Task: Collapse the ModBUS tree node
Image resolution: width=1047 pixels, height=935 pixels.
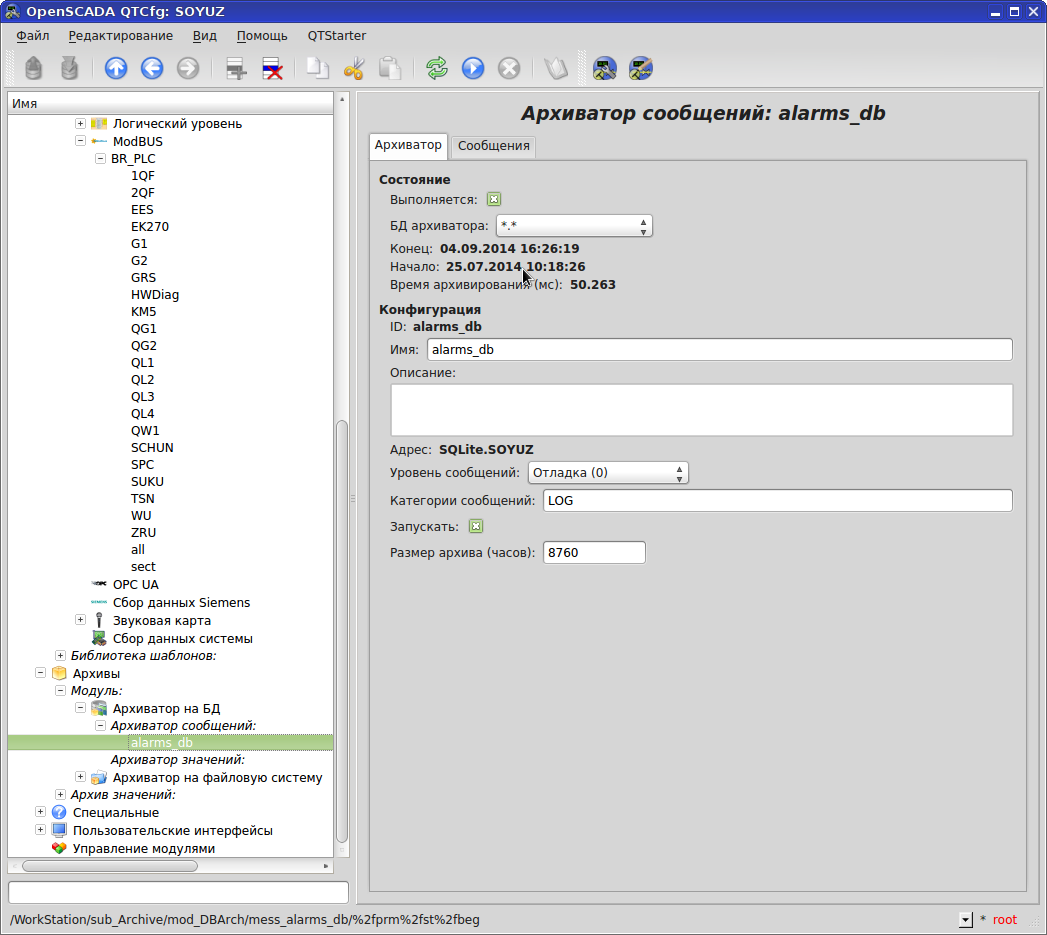Action: pyautogui.click(x=80, y=141)
